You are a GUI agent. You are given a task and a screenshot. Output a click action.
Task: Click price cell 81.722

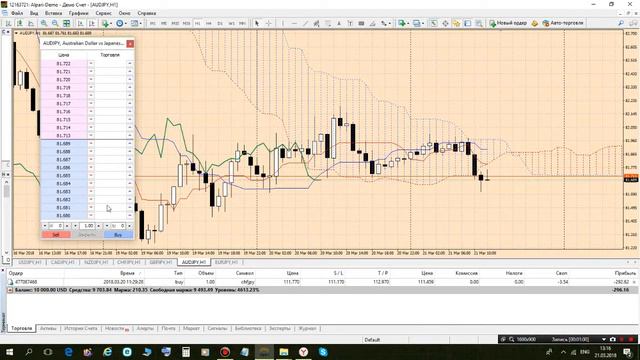pyautogui.click(x=64, y=64)
